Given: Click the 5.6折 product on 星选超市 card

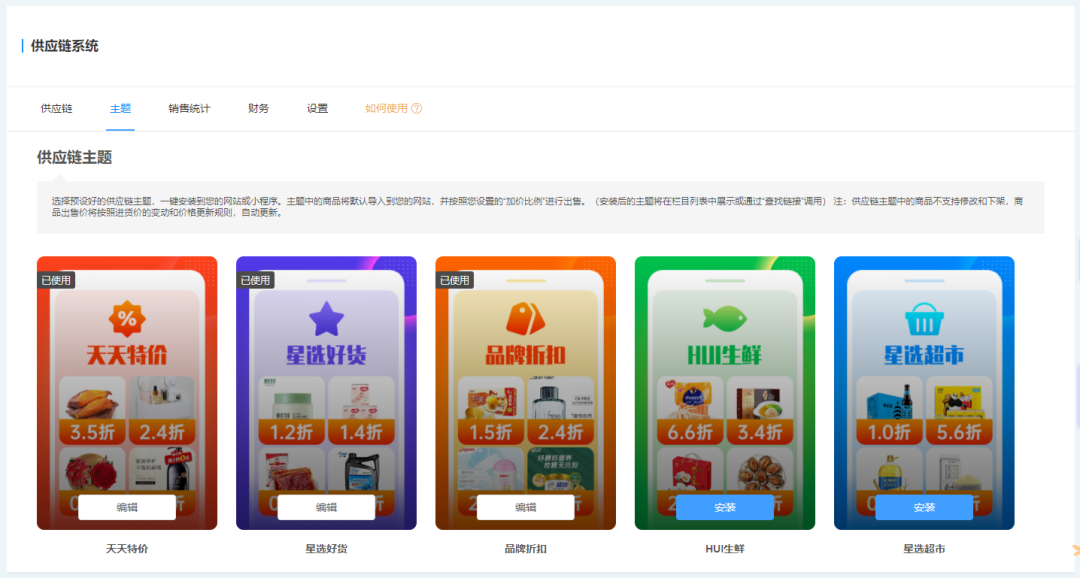Looking at the screenshot, I should coord(959,410).
